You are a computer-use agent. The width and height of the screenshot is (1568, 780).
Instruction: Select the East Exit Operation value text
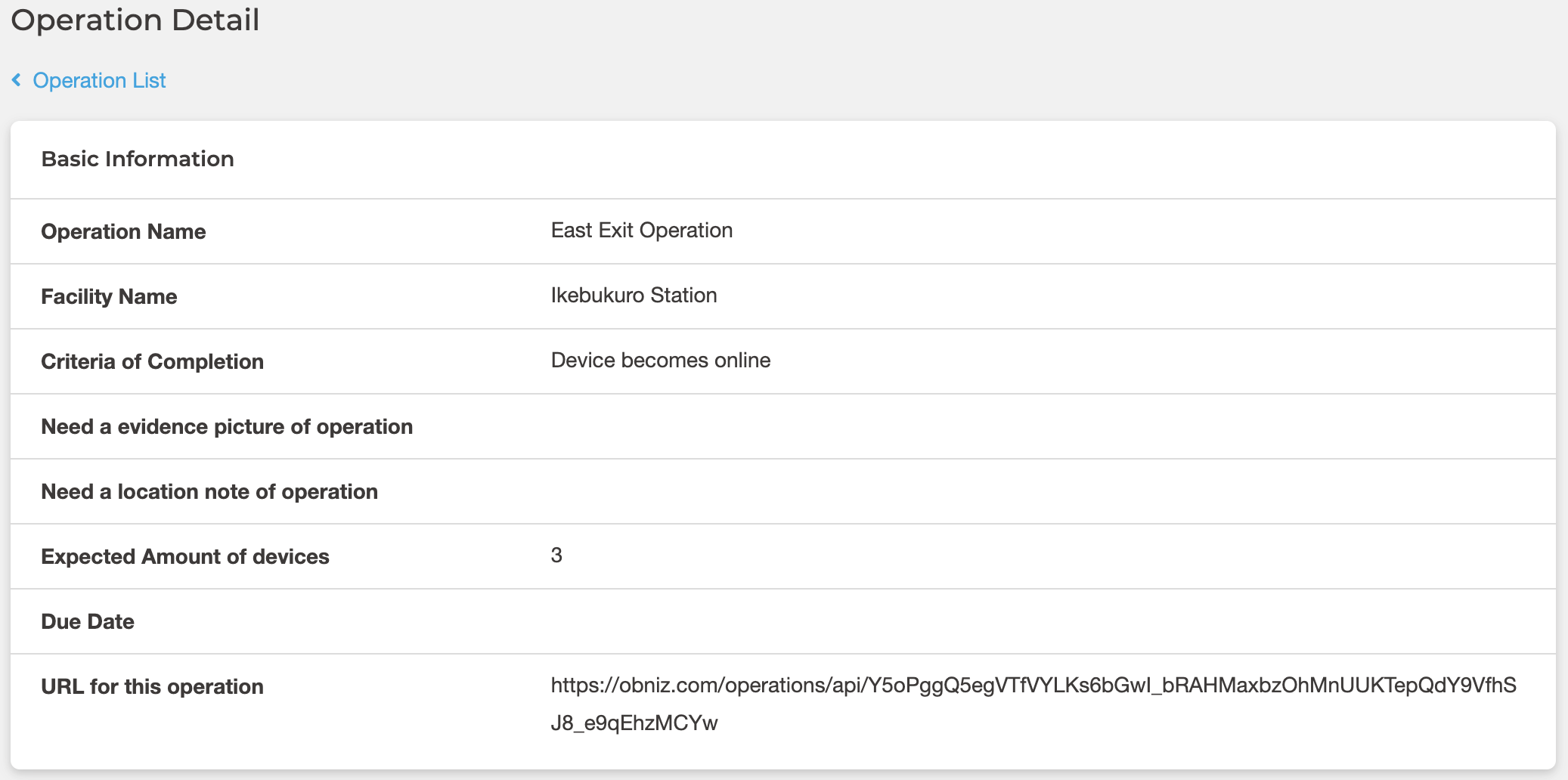click(641, 231)
